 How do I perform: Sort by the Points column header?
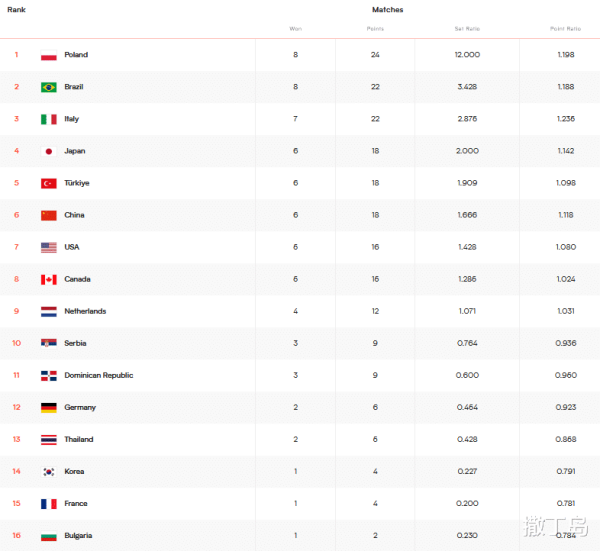pos(375,29)
